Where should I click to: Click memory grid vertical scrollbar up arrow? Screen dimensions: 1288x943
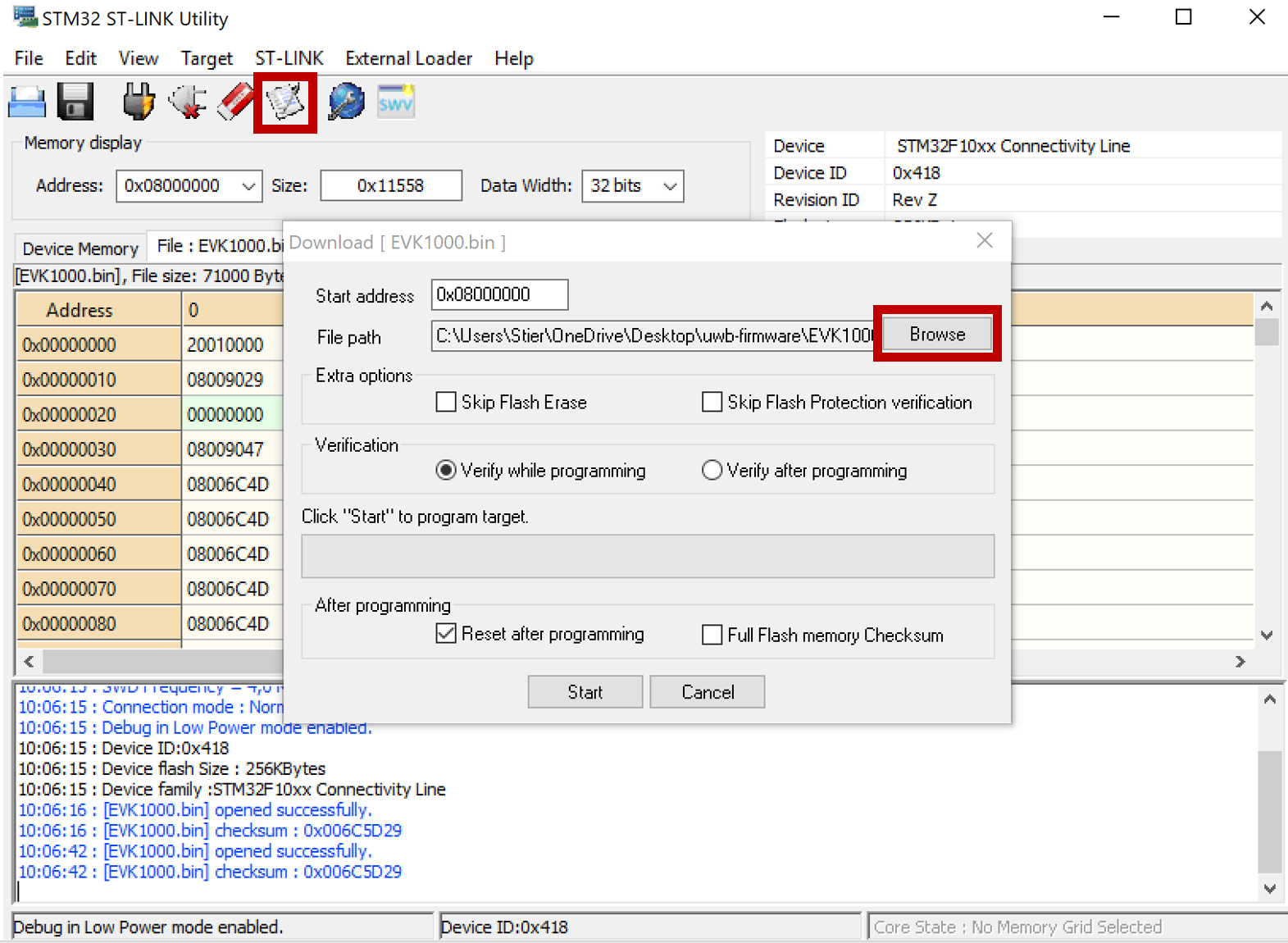click(x=1267, y=306)
